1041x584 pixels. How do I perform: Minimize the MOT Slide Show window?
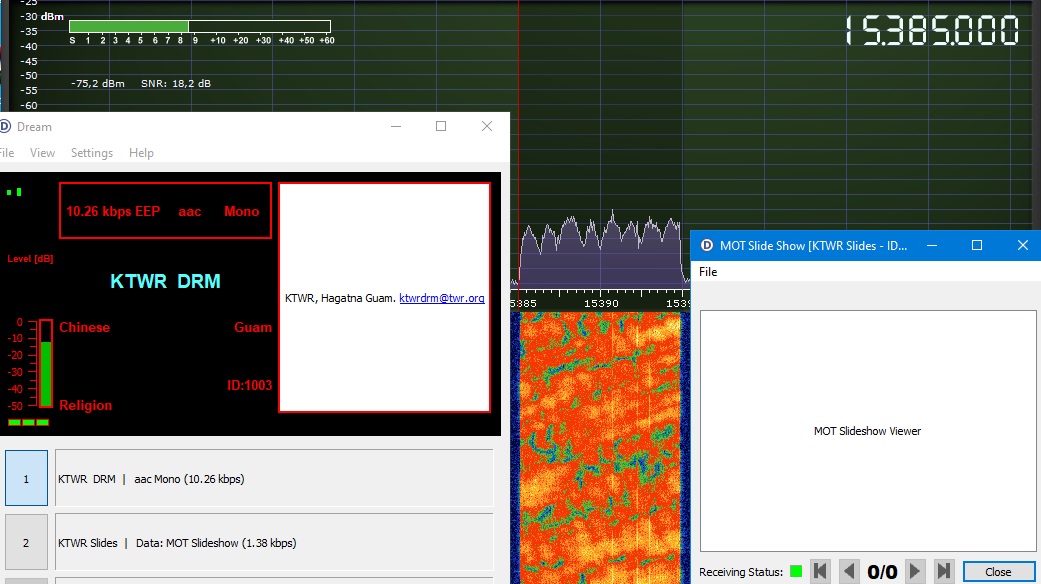932,246
